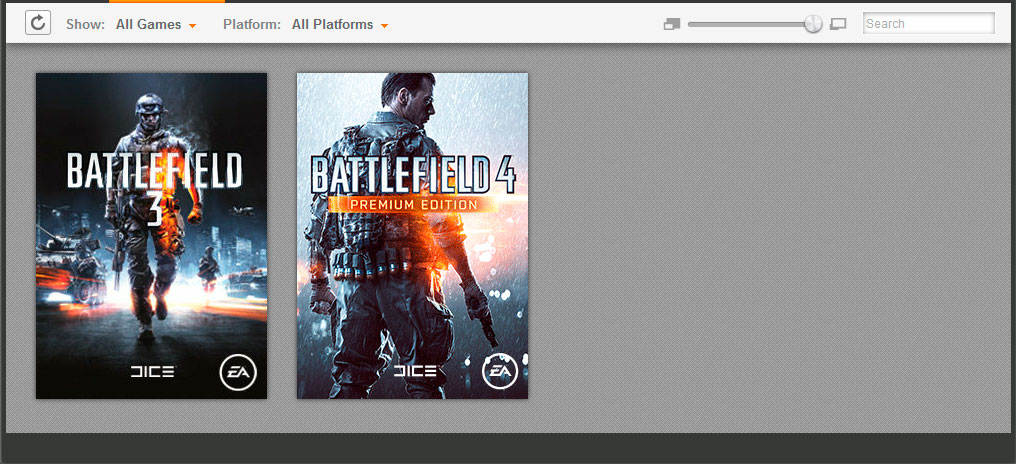
Task: Open the Show: All Games dropdown
Action: click(x=156, y=25)
